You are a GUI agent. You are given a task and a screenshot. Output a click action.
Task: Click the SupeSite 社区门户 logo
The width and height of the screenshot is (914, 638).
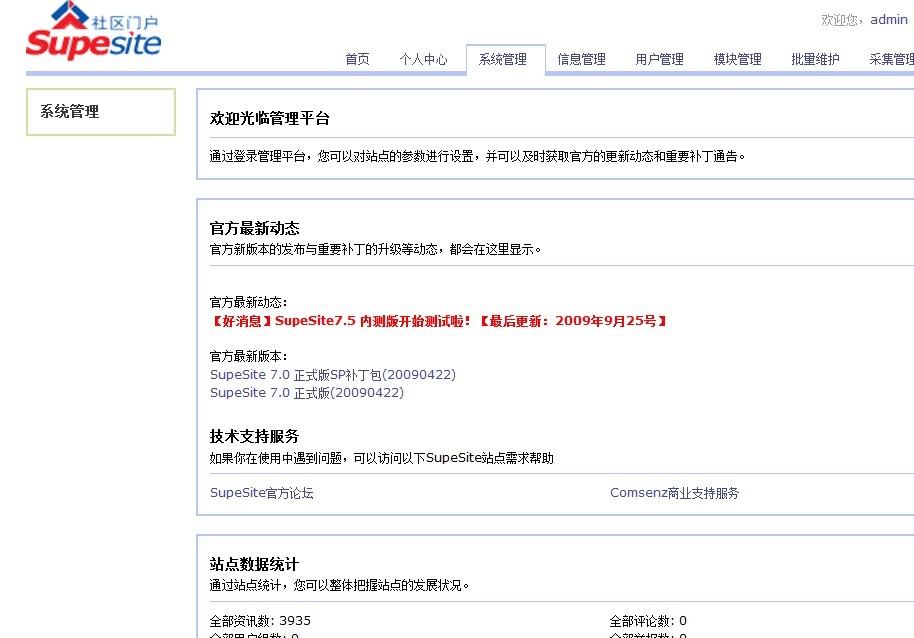93,30
